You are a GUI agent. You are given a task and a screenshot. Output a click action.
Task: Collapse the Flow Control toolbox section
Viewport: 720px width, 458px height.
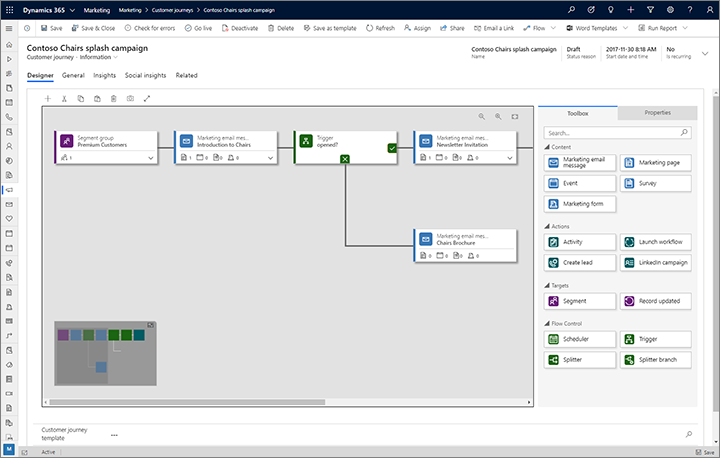[x=547, y=323]
